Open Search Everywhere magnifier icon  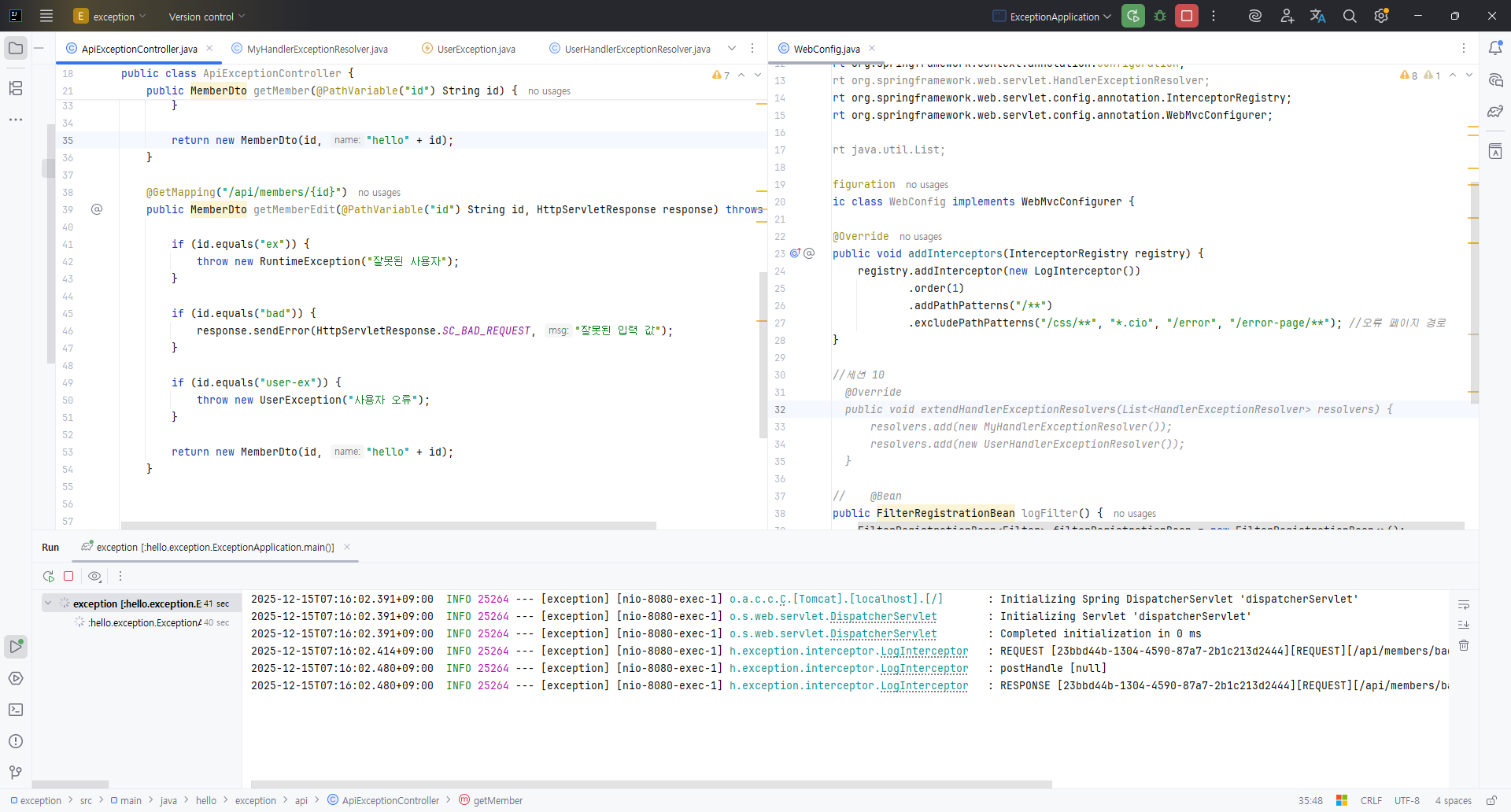click(1350, 16)
